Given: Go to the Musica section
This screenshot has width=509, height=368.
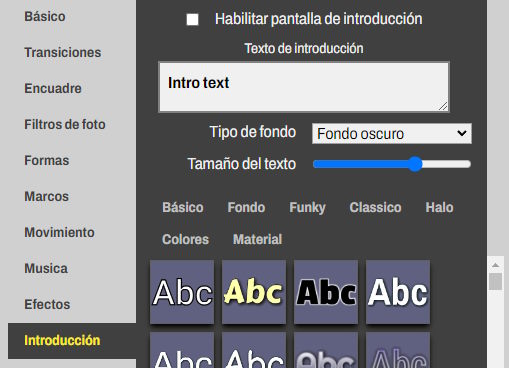Looking at the screenshot, I should coord(46,268).
